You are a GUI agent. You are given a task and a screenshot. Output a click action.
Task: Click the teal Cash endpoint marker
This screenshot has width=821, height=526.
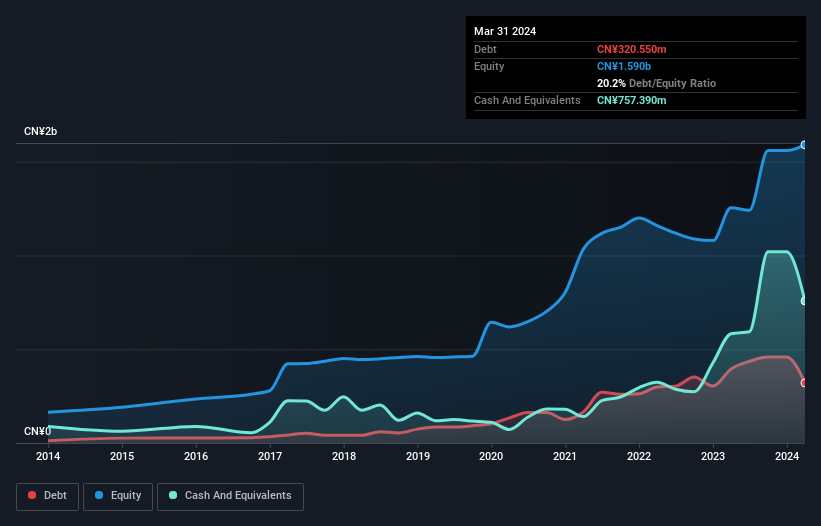coord(804,301)
